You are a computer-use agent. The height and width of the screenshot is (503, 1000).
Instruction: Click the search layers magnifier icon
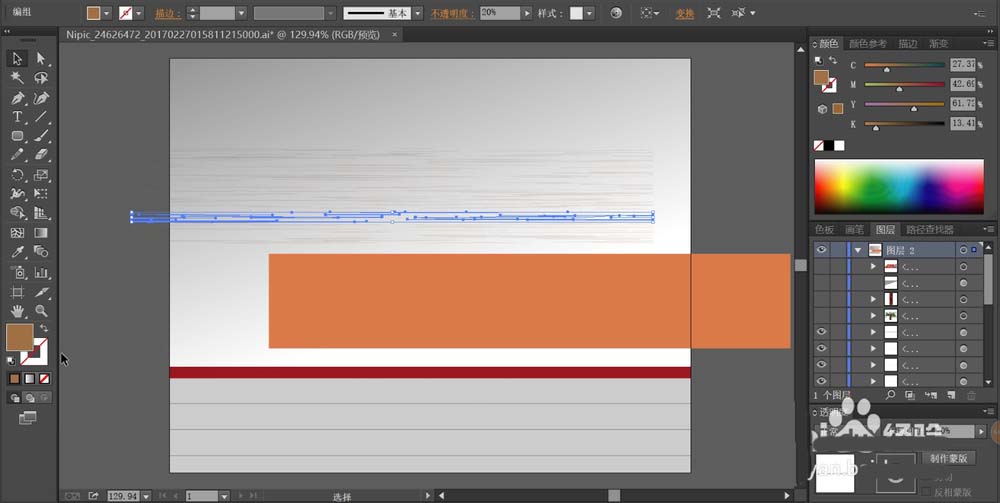tap(891, 396)
